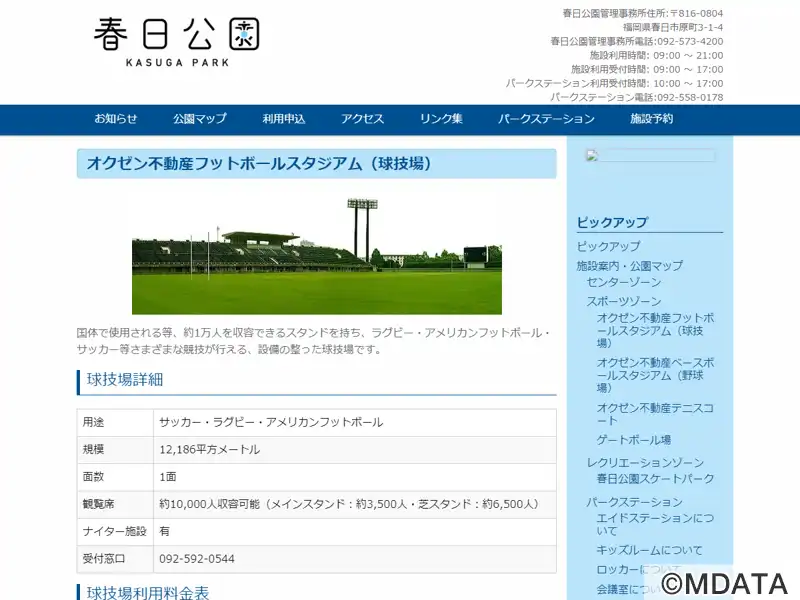
Task: Click the office phone 092-573-4200 line
Action: pyautogui.click(x=637, y=41)
